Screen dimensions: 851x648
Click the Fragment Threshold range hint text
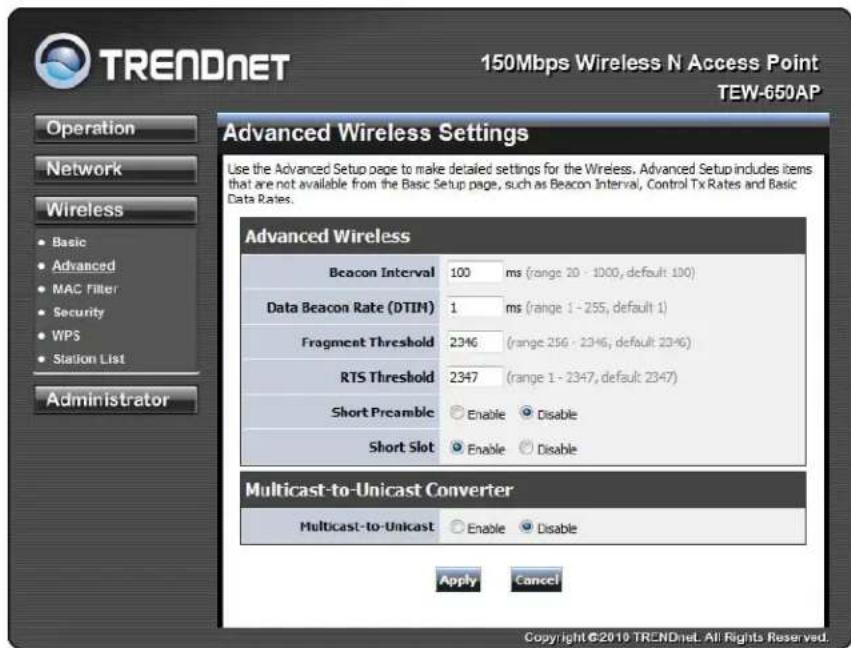coord(599,342)
